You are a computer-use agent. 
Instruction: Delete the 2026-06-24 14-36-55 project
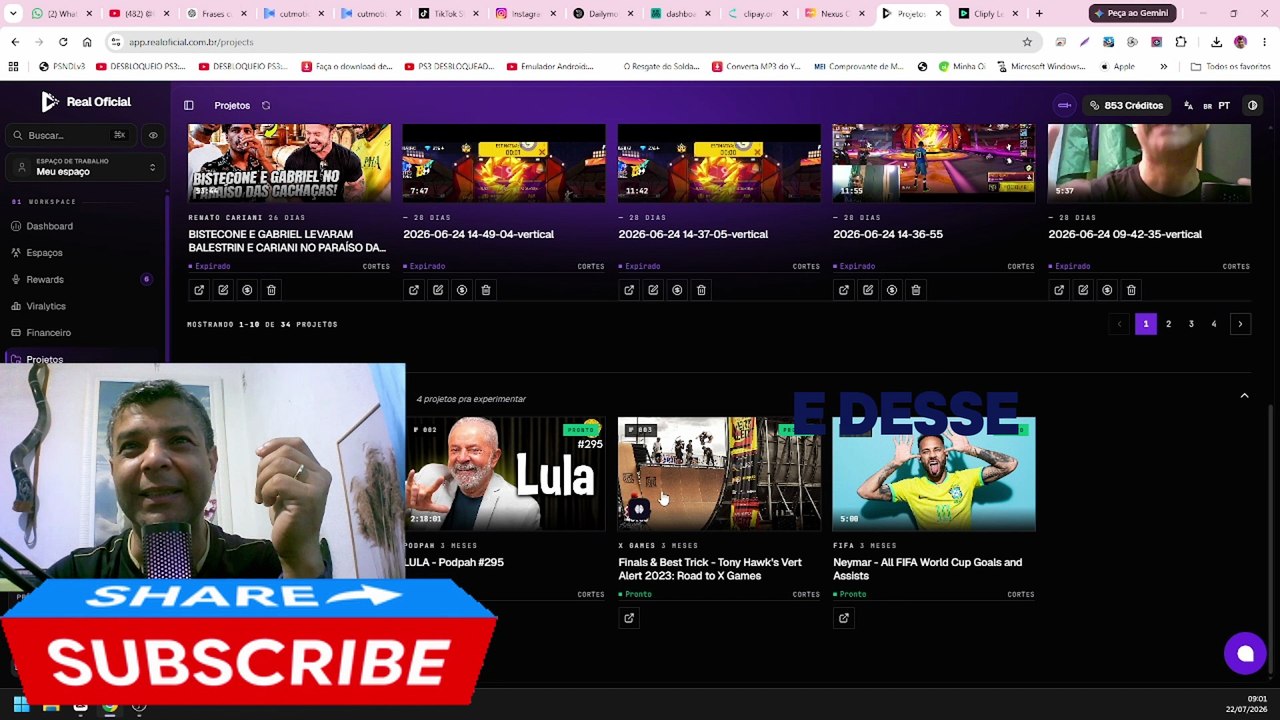point(916,290)
